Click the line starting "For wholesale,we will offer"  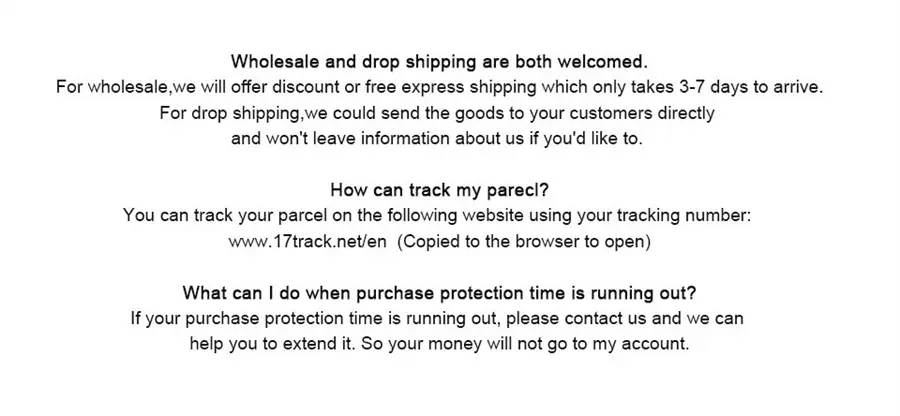439,87
